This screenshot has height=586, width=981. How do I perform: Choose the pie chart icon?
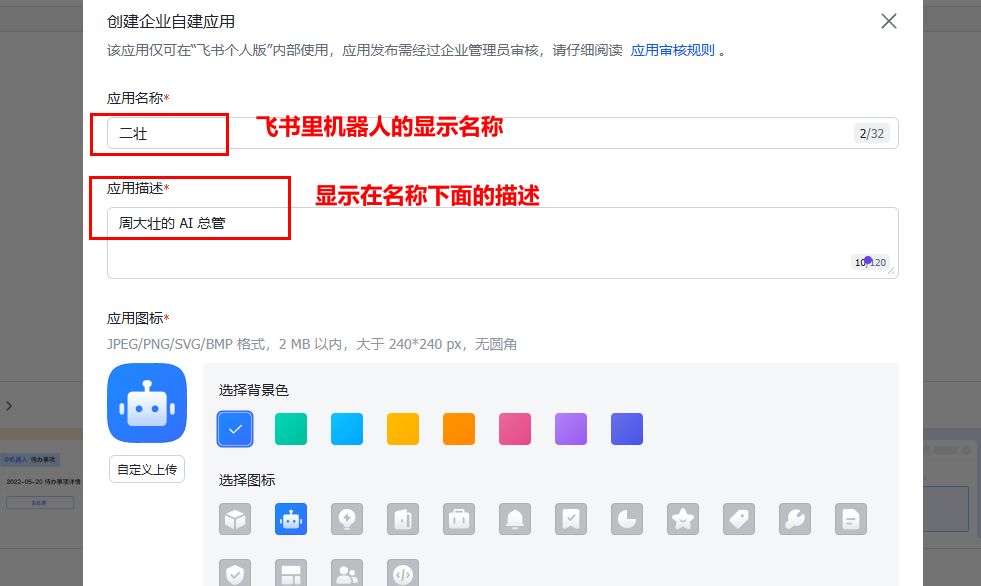tap(627, 519)
